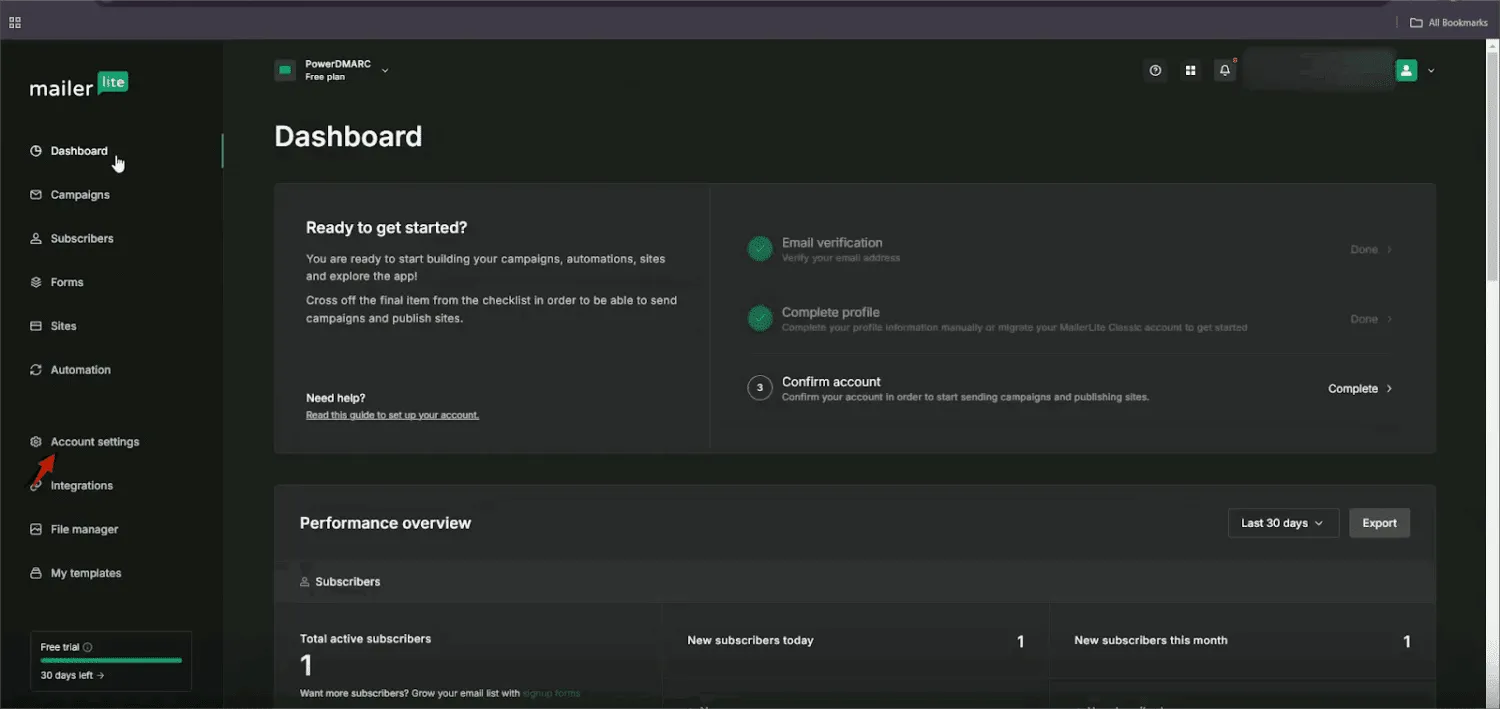Open Account settings
Screen dimensions: 1500x709
(x=95, y=442)
